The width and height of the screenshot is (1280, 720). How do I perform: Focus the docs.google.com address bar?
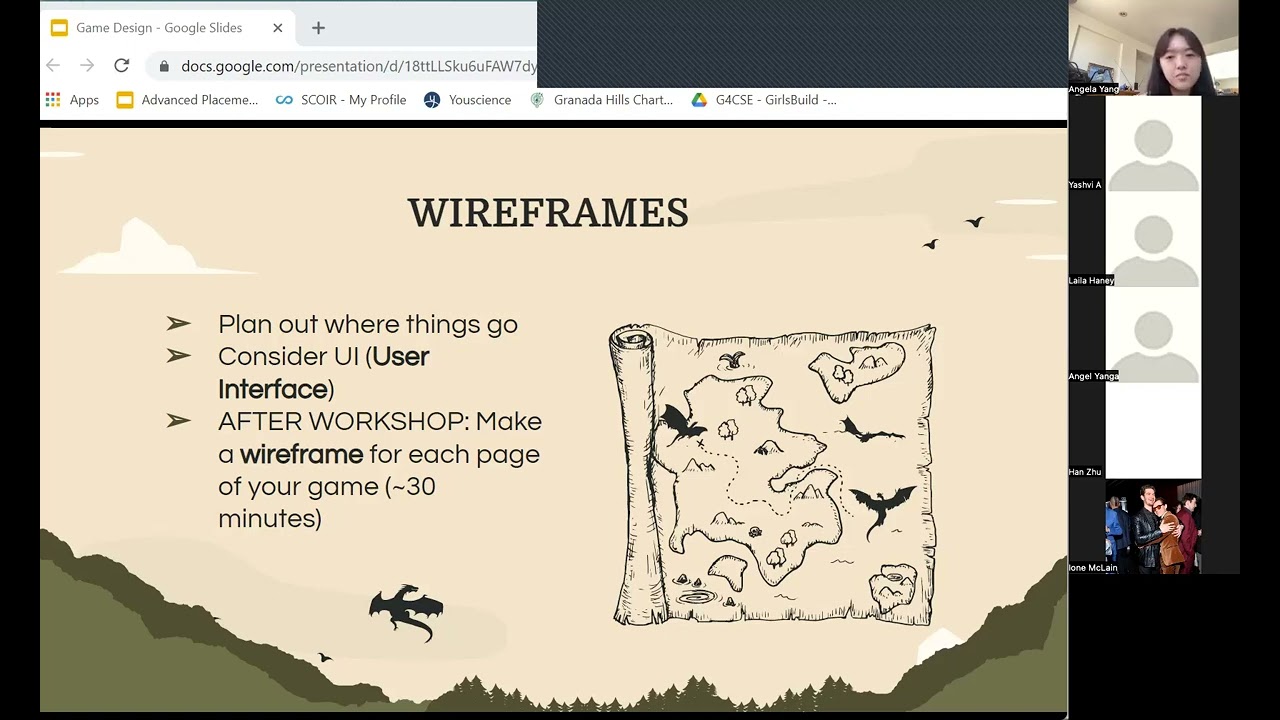click(x=342, y=67)
